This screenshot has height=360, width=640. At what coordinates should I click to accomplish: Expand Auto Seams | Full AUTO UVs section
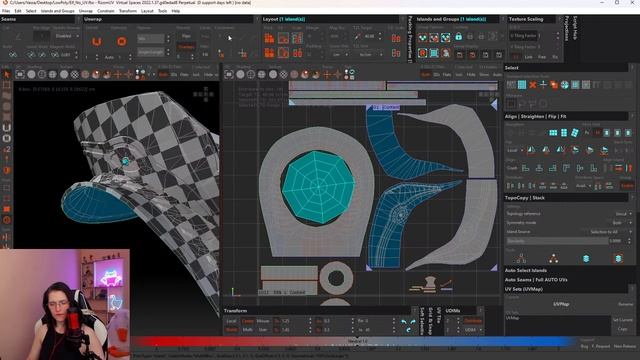pyautogui.click(x=536, y=280)
